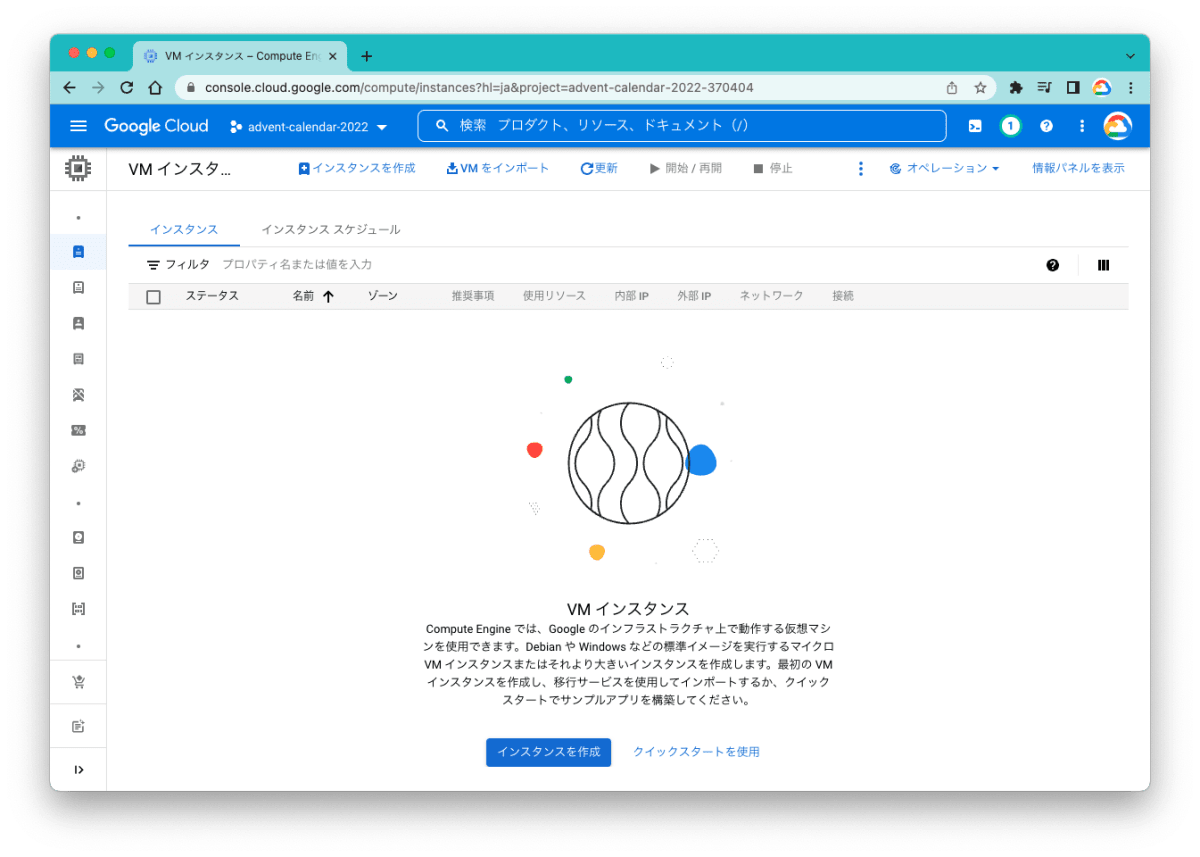This screenshot has width=1200, height=857.
Task: Open Committed use discounts percent icon
Action: tap(78, 430)
